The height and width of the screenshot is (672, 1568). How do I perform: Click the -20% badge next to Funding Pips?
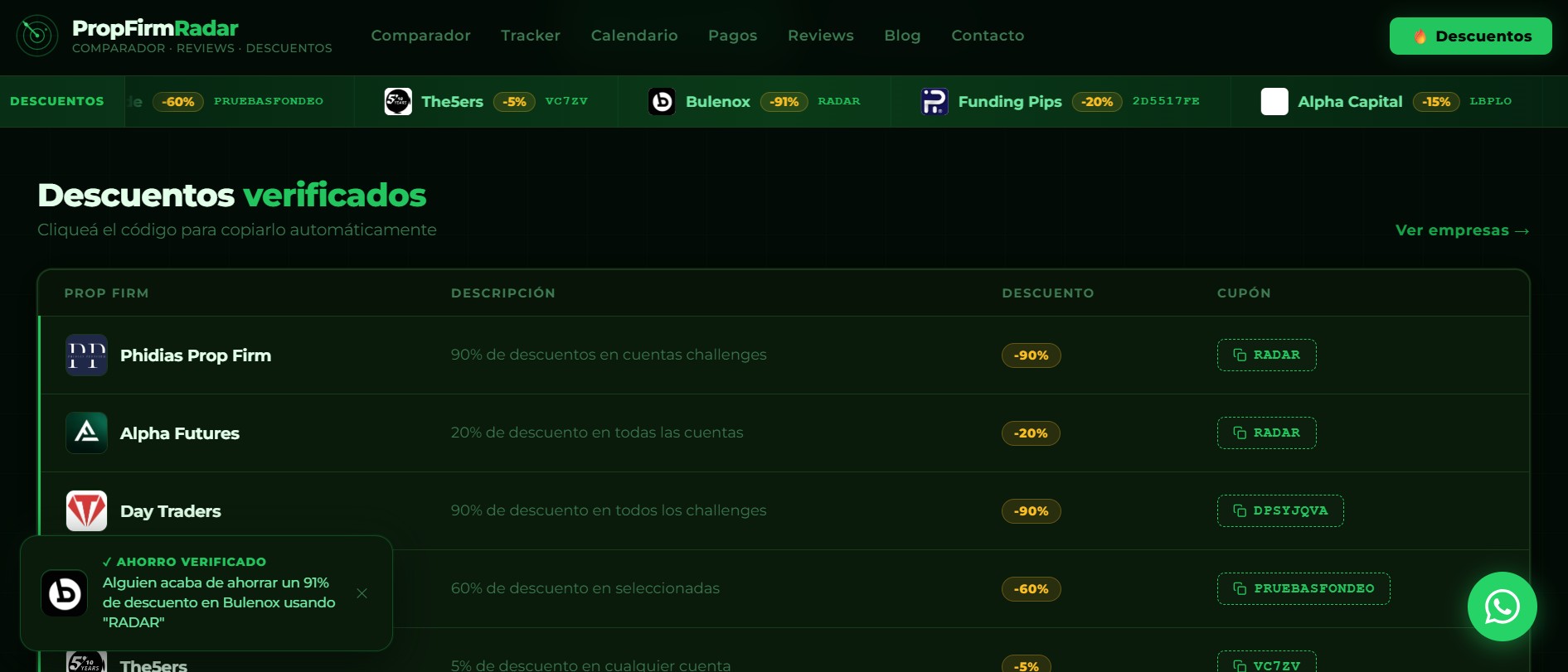(1097, 102)
